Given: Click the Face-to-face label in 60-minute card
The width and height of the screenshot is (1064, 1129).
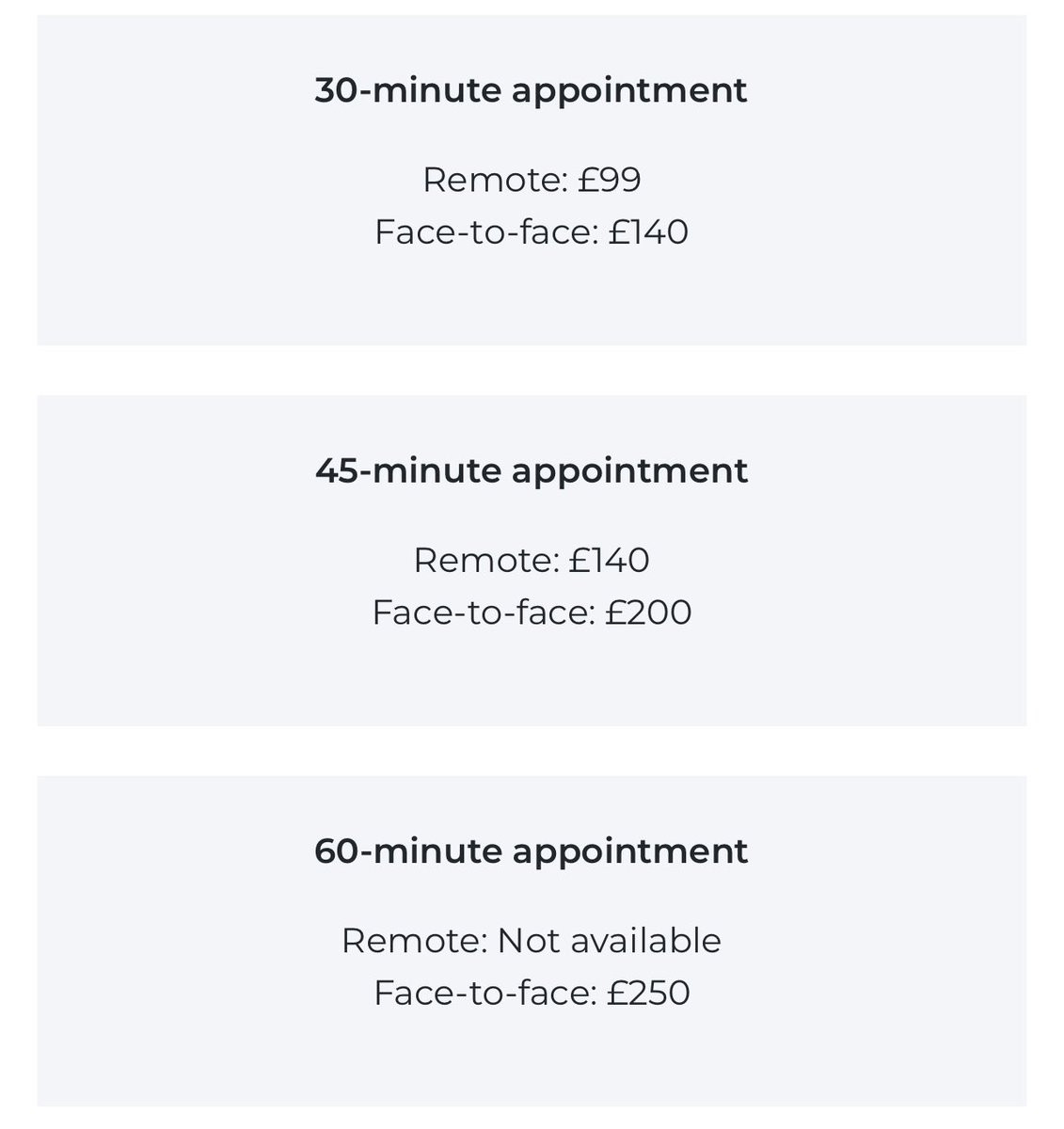Looking at the screenshot, I should pos(483,994).
